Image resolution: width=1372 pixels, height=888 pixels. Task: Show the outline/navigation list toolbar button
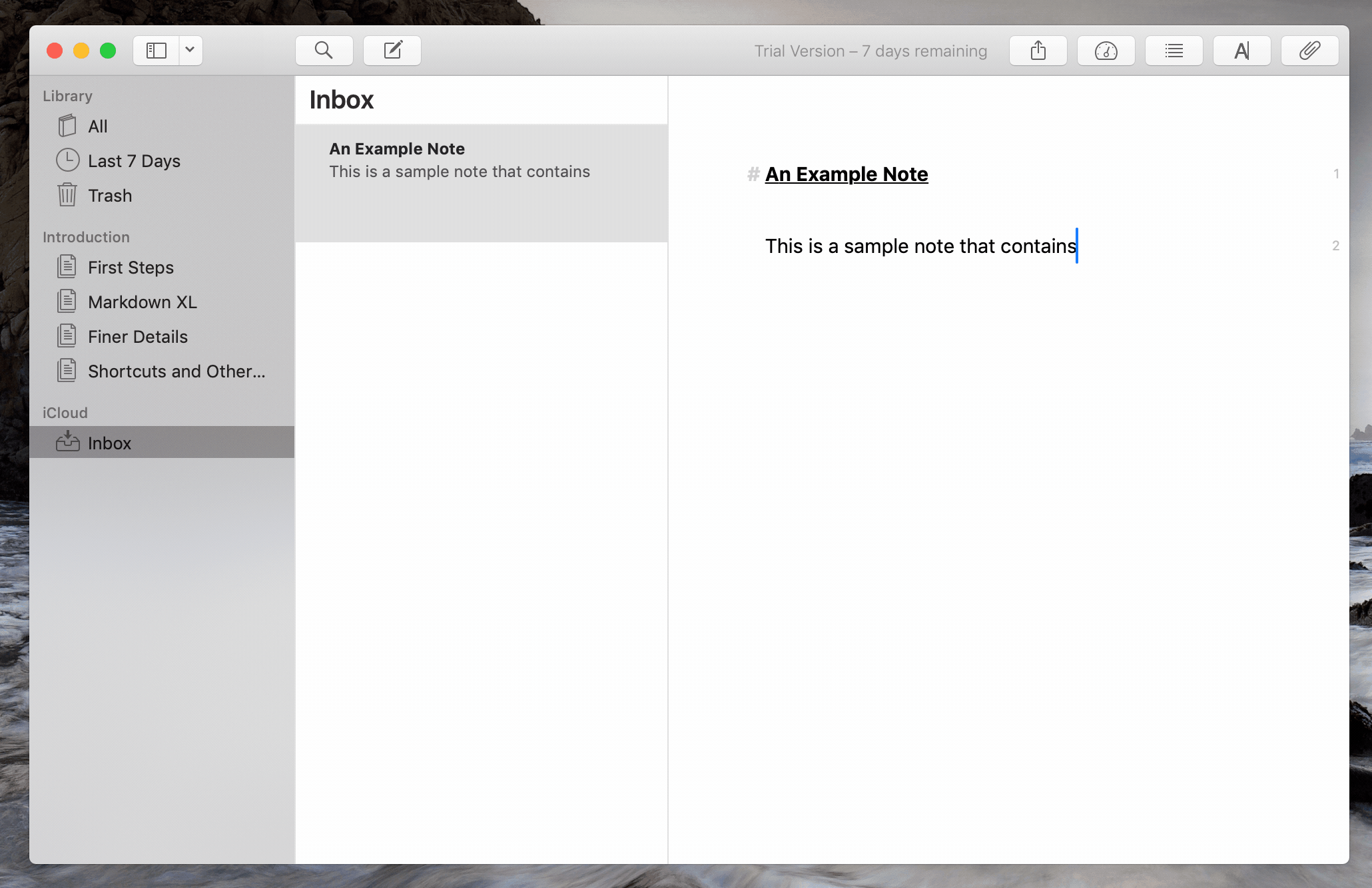coord(1174,51)
